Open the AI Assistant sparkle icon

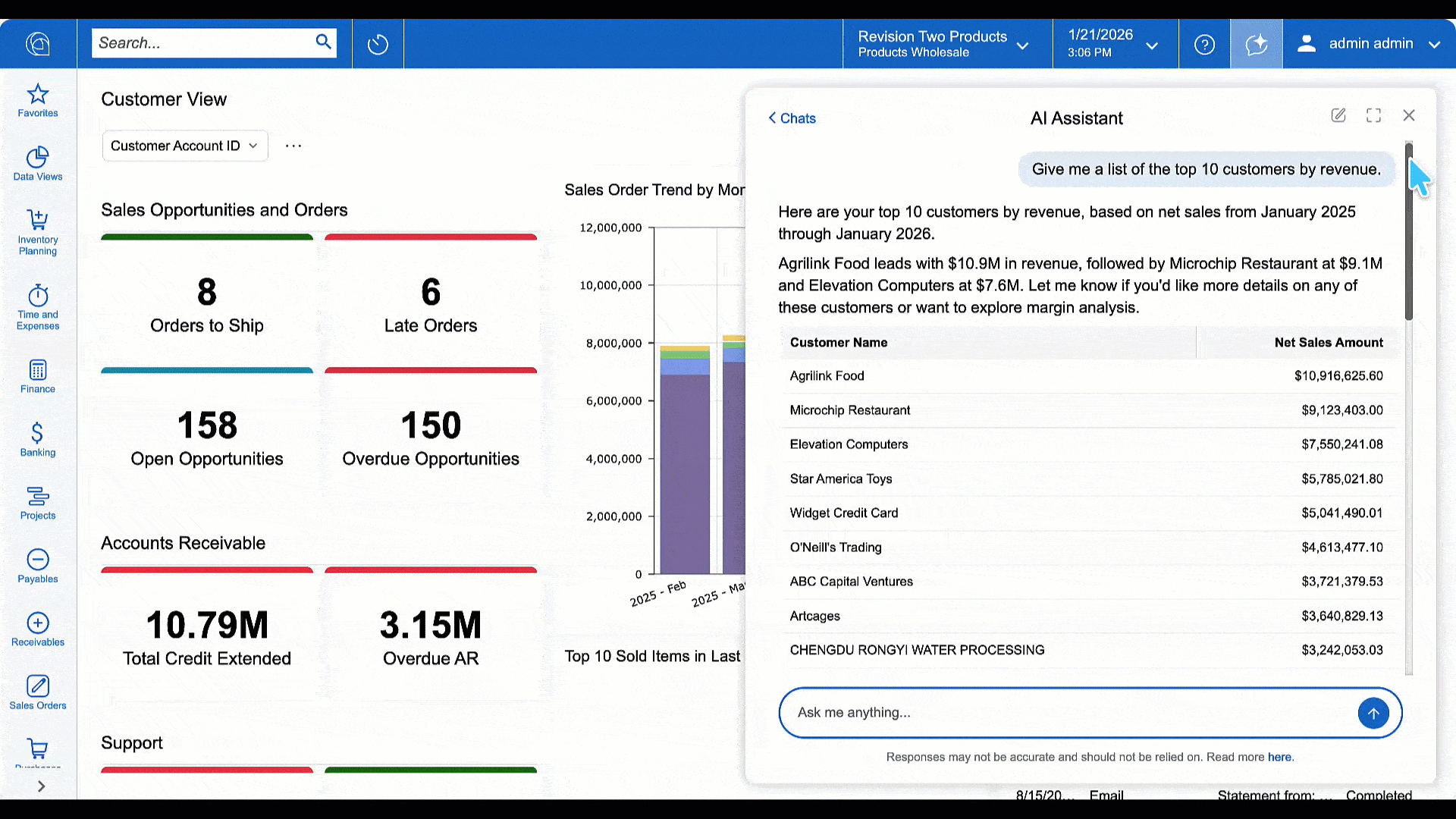click(x=1256, y=44)
